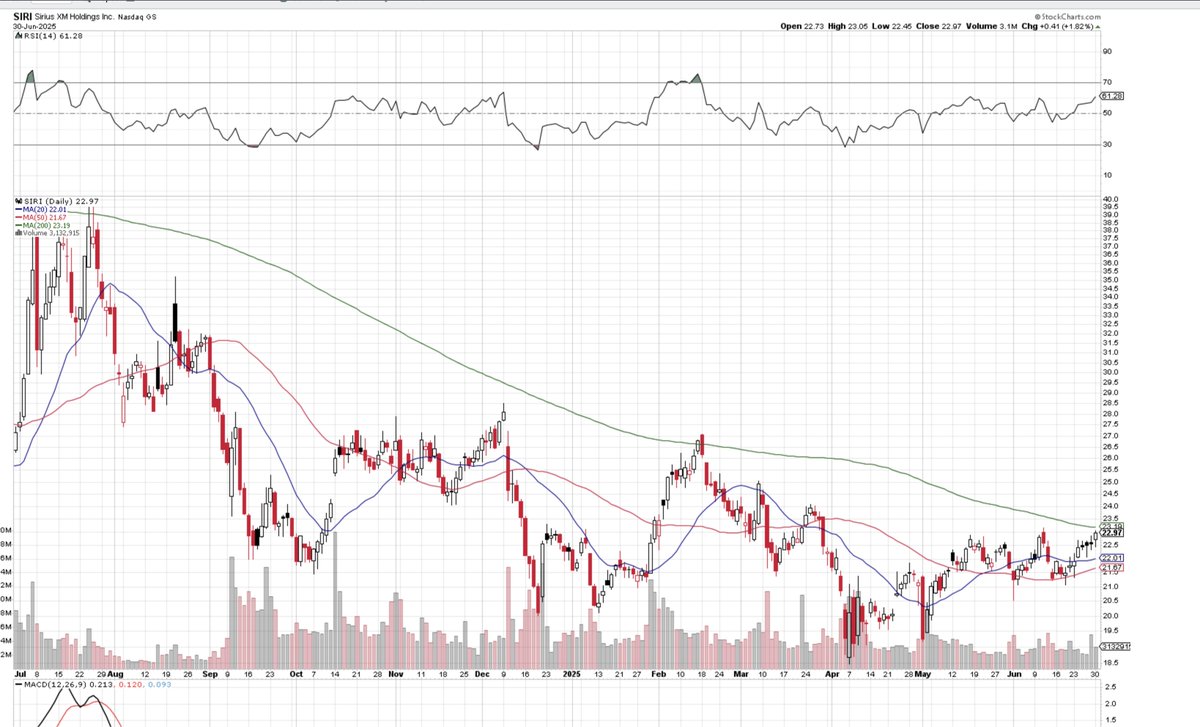Image resolution: width=1200 pixels, height=727 pixels.
Task: Click the 10 label on RSI axis
Action: (1107, 175)
